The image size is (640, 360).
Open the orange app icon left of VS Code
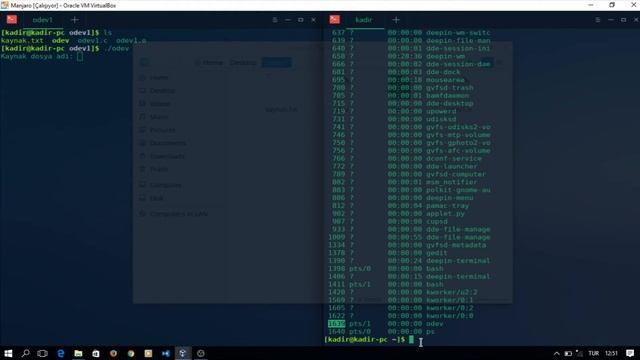[x=148, y=353]
